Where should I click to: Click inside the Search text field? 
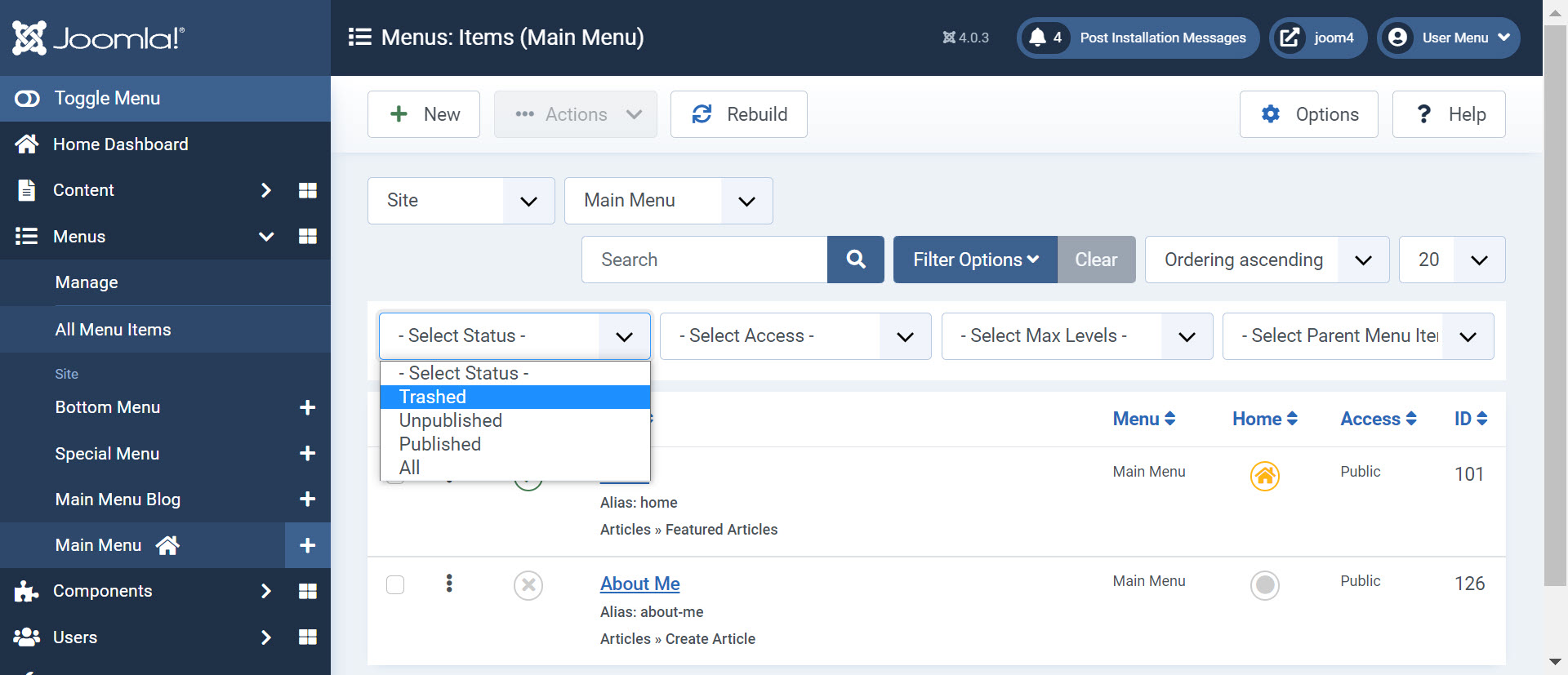[704, 260]
